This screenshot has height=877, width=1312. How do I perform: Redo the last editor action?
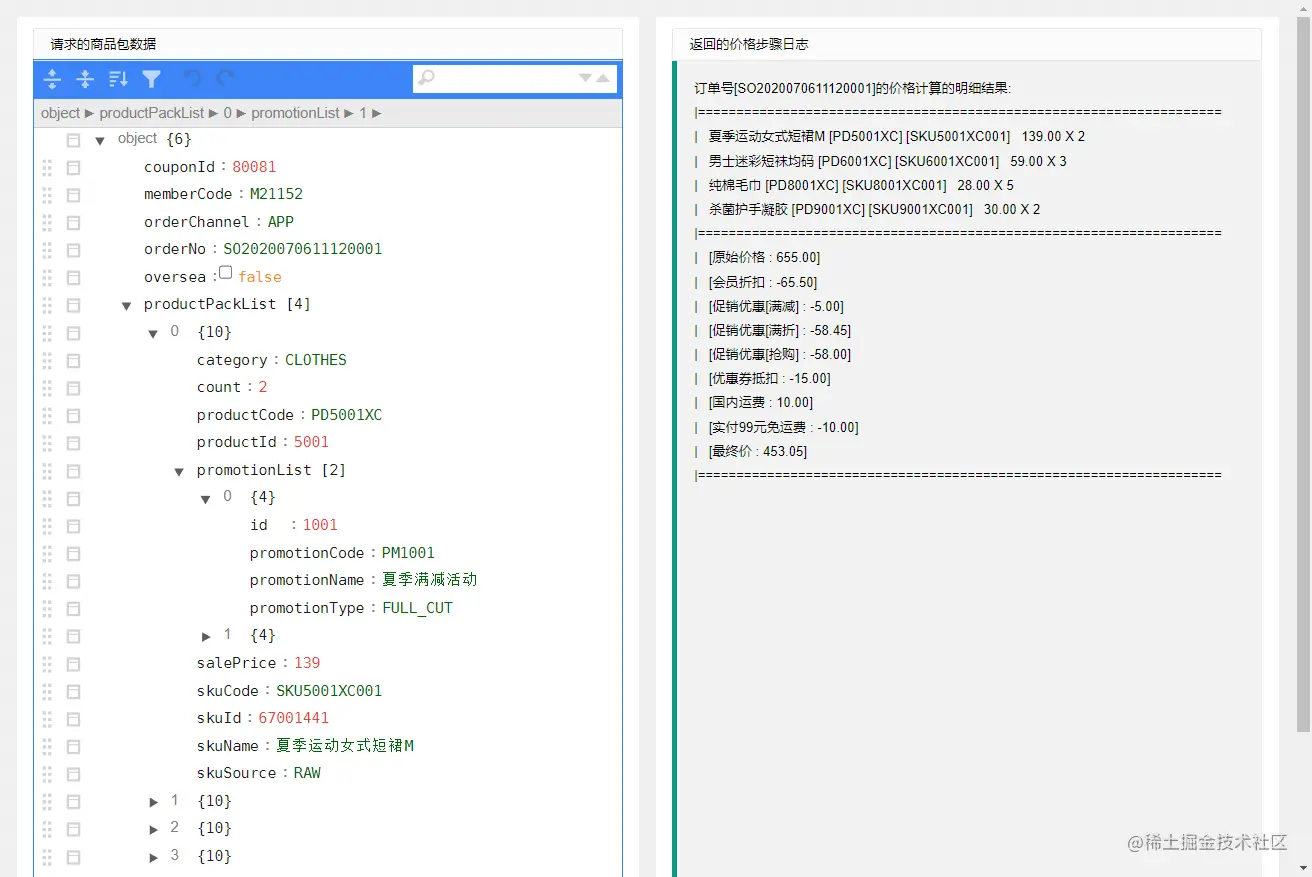click(x=226, y=78)
